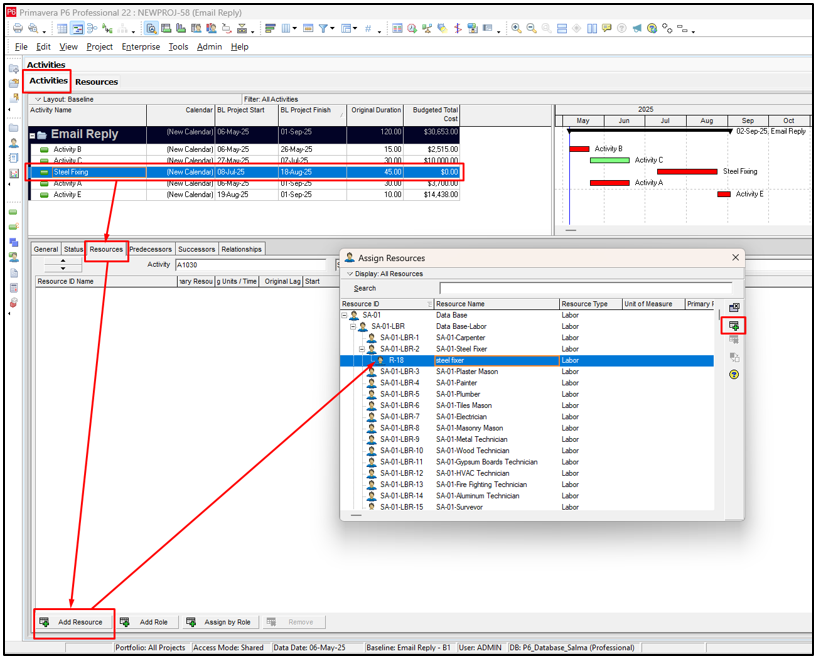Collapse the SA-01 resource tree node
818x660 pixels.
point(345,315)
